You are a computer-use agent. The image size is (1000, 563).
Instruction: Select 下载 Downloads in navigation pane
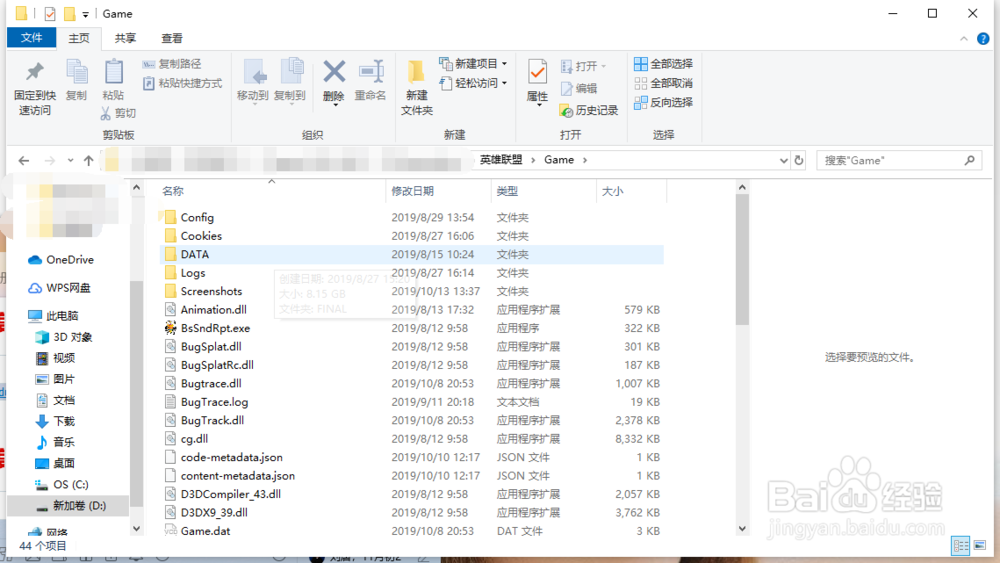click(55, 421)
